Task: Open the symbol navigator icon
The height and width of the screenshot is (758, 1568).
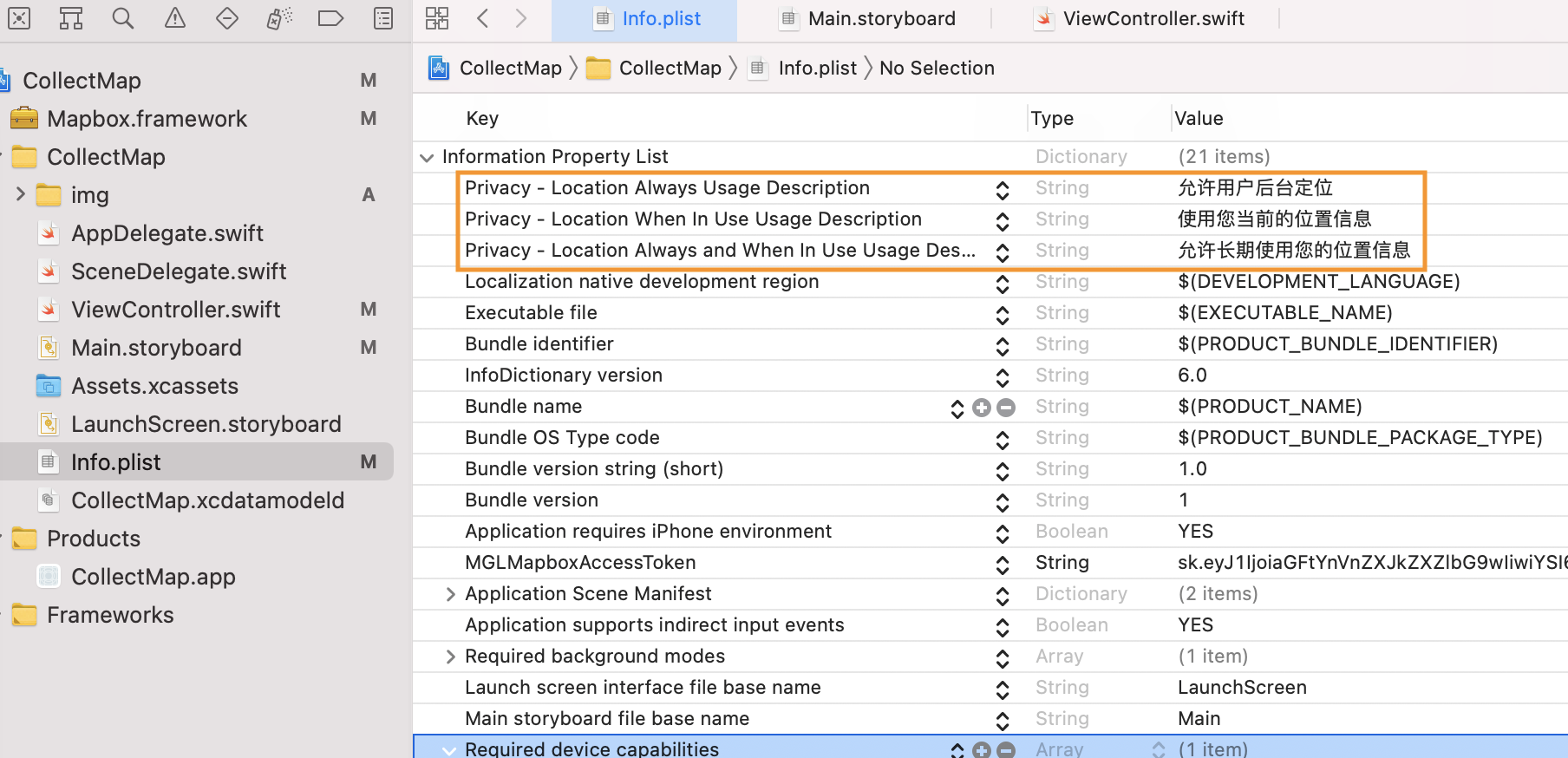Action: [x=71, y=18]
